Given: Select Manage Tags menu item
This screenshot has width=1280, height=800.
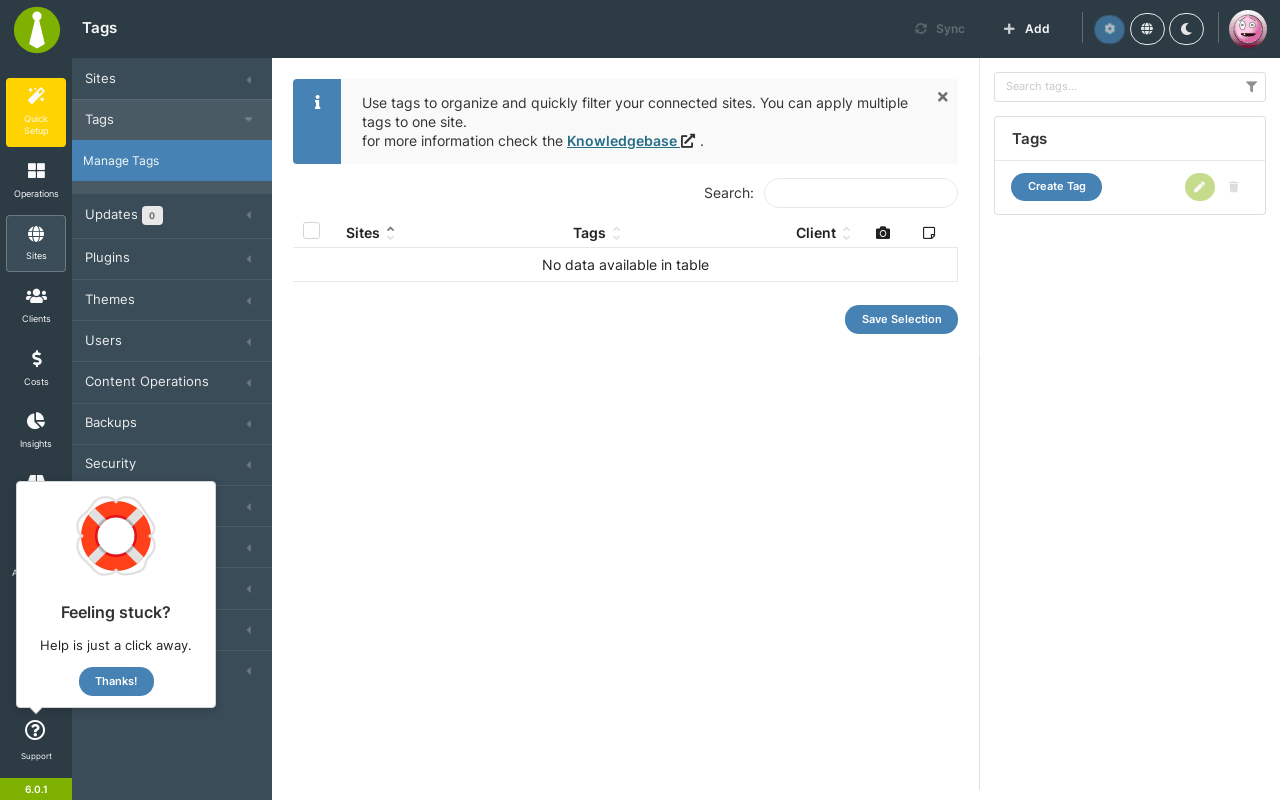Looking at the screenshot, I should (172, 161).
